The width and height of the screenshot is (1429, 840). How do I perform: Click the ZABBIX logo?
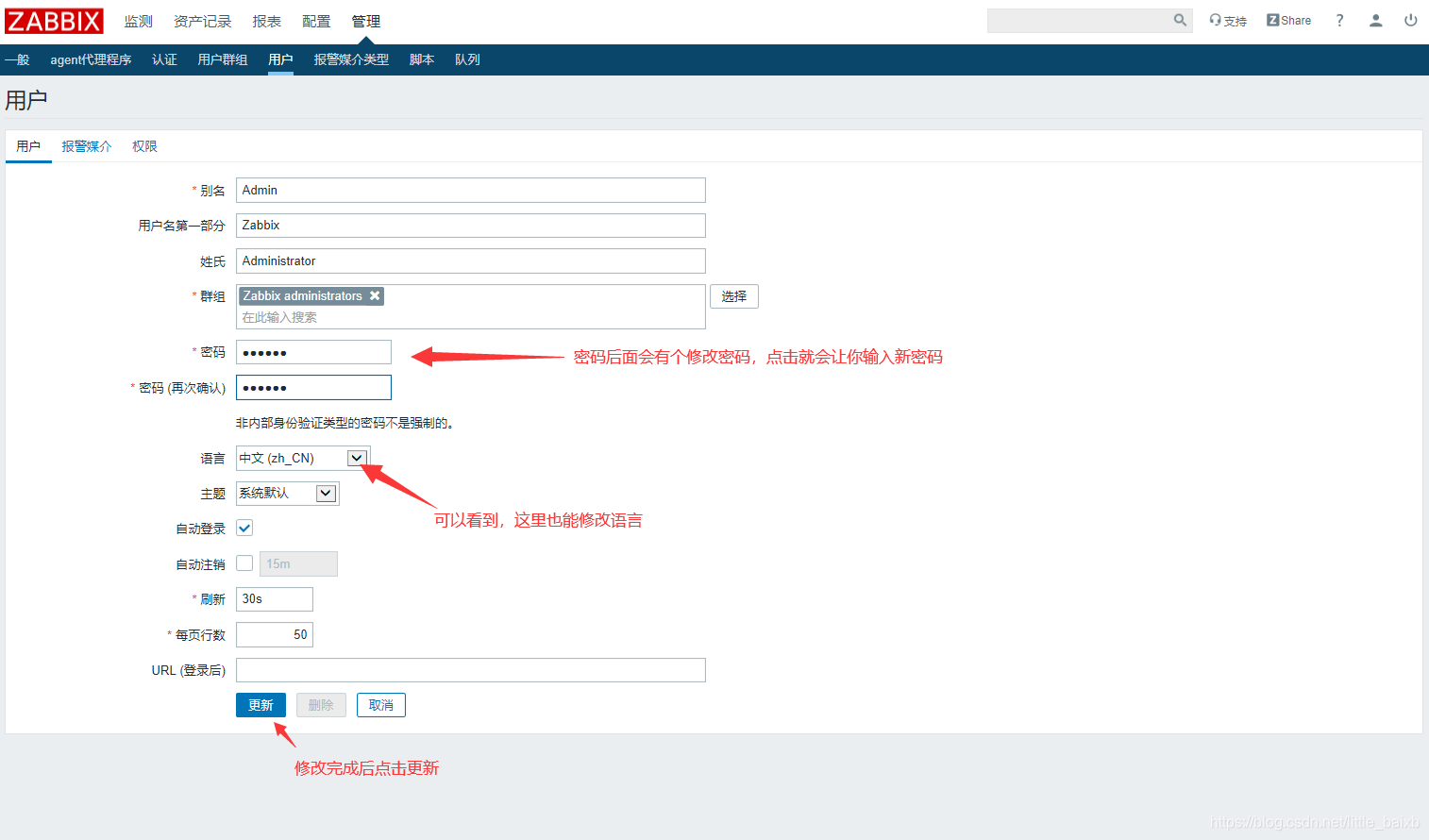pyautogui.click(x=54, y=21)
